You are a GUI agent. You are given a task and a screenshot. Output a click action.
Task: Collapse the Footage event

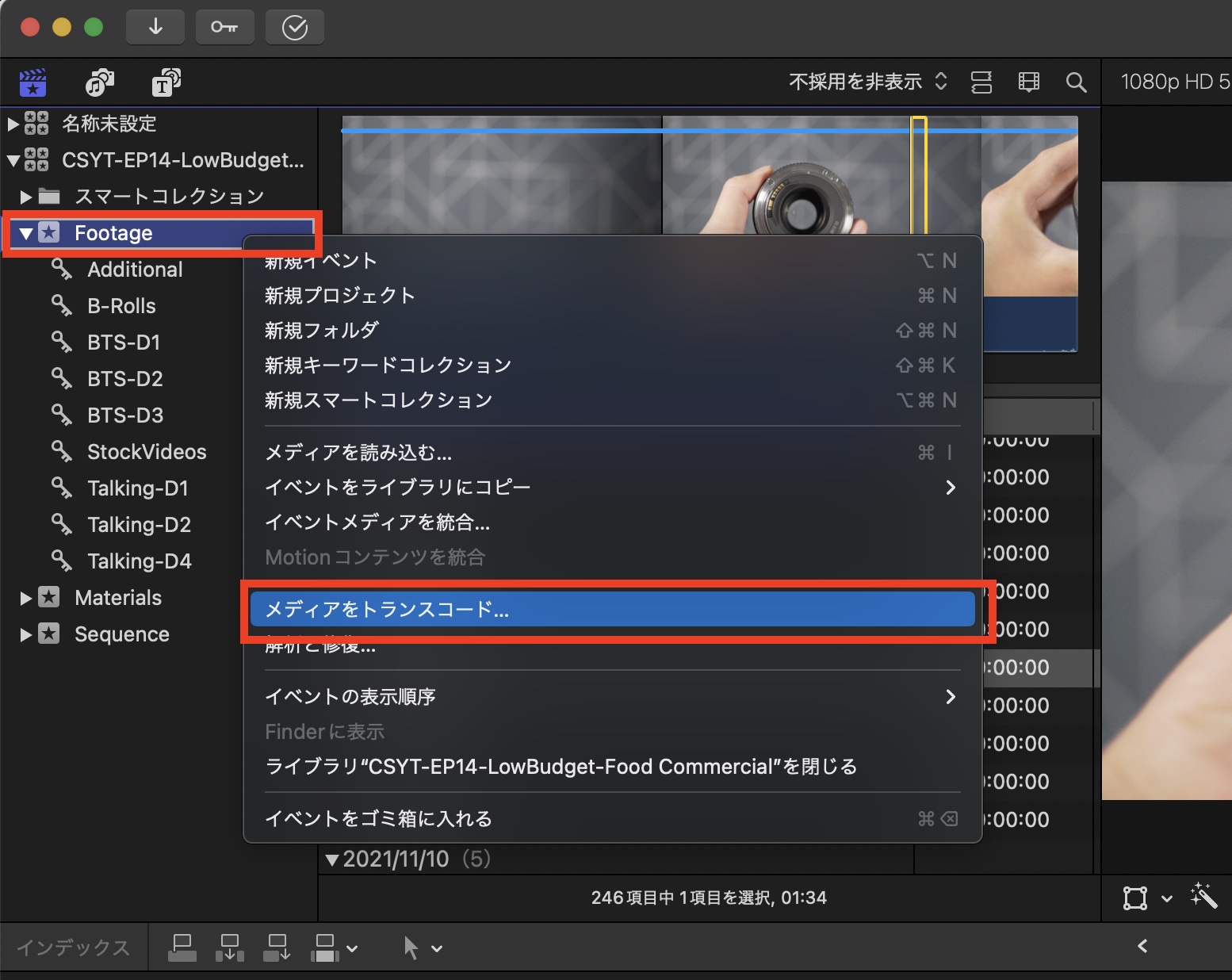click(26, 233)
